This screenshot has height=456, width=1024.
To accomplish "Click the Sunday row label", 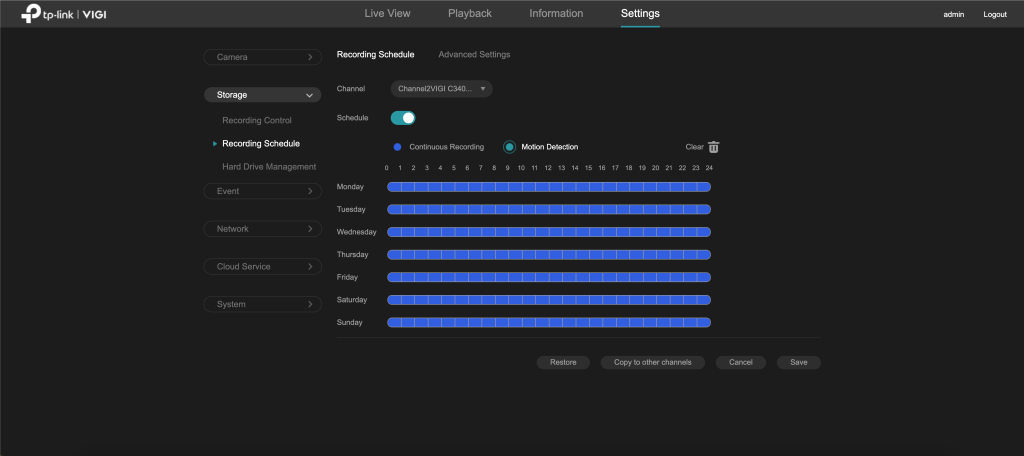I will coord(349,323).
